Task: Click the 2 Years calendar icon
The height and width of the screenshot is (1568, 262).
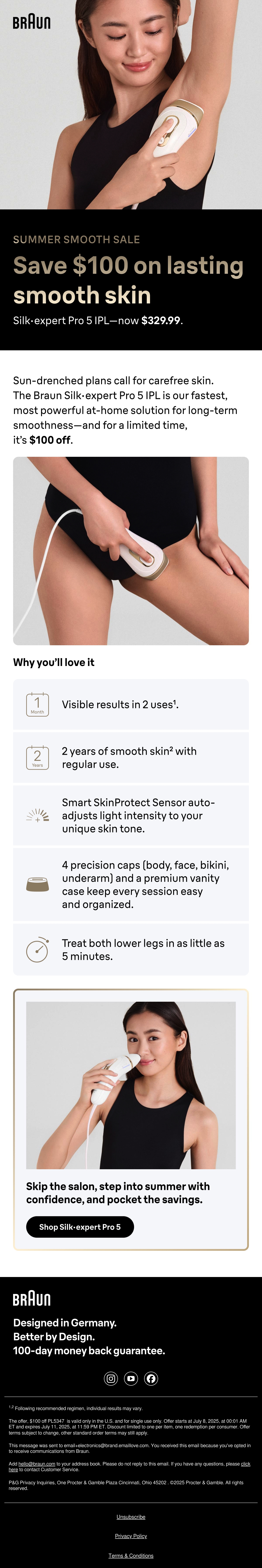Action: pyautogui.click(x=37, y=757)
